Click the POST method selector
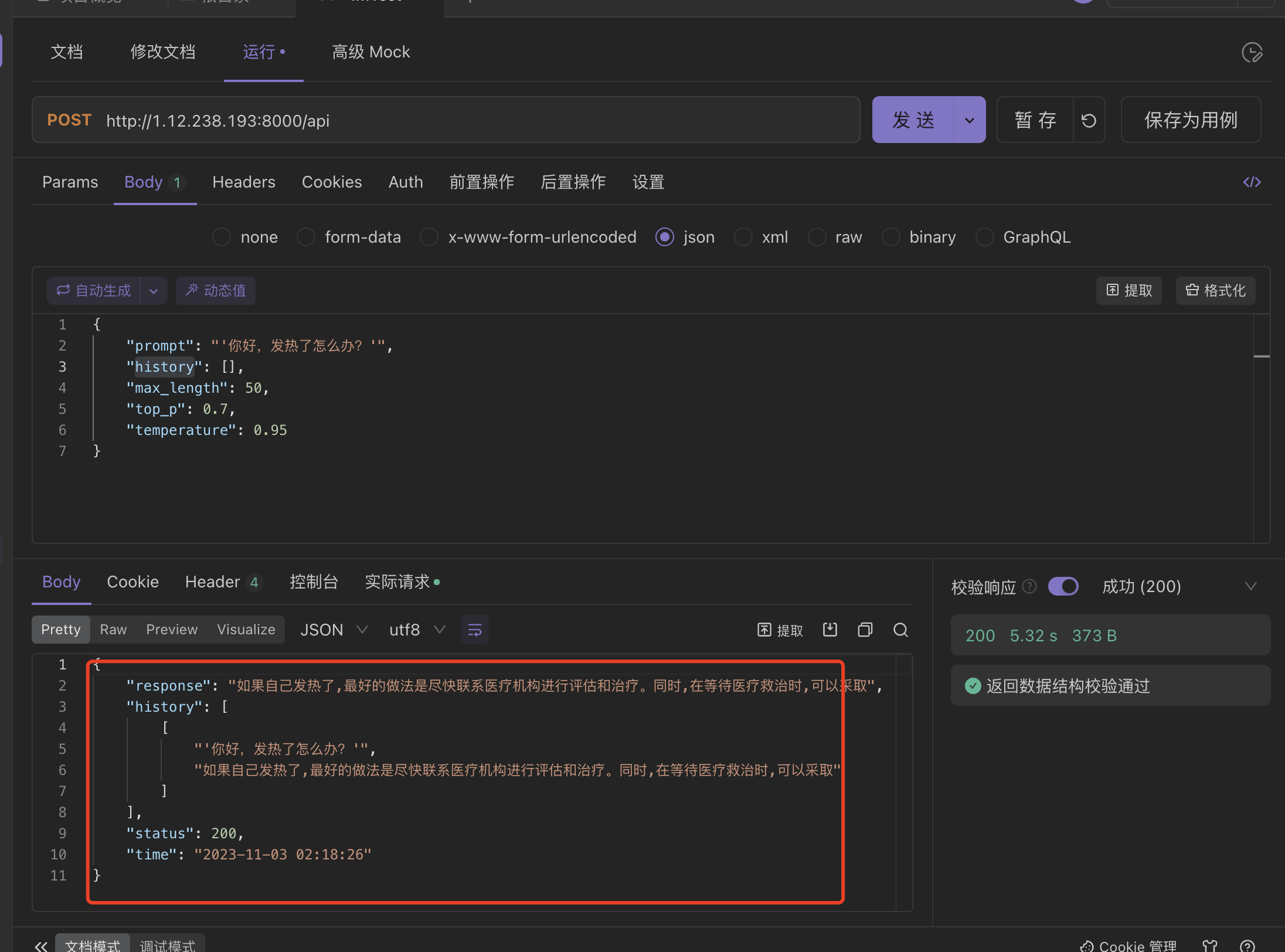1285x952 pixels. coord(69,120)
